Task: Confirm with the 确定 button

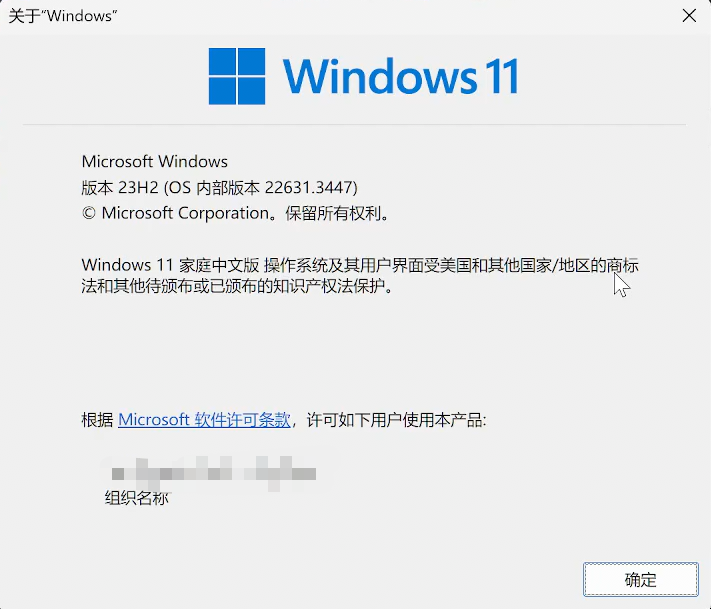Action: click(641, 580)
